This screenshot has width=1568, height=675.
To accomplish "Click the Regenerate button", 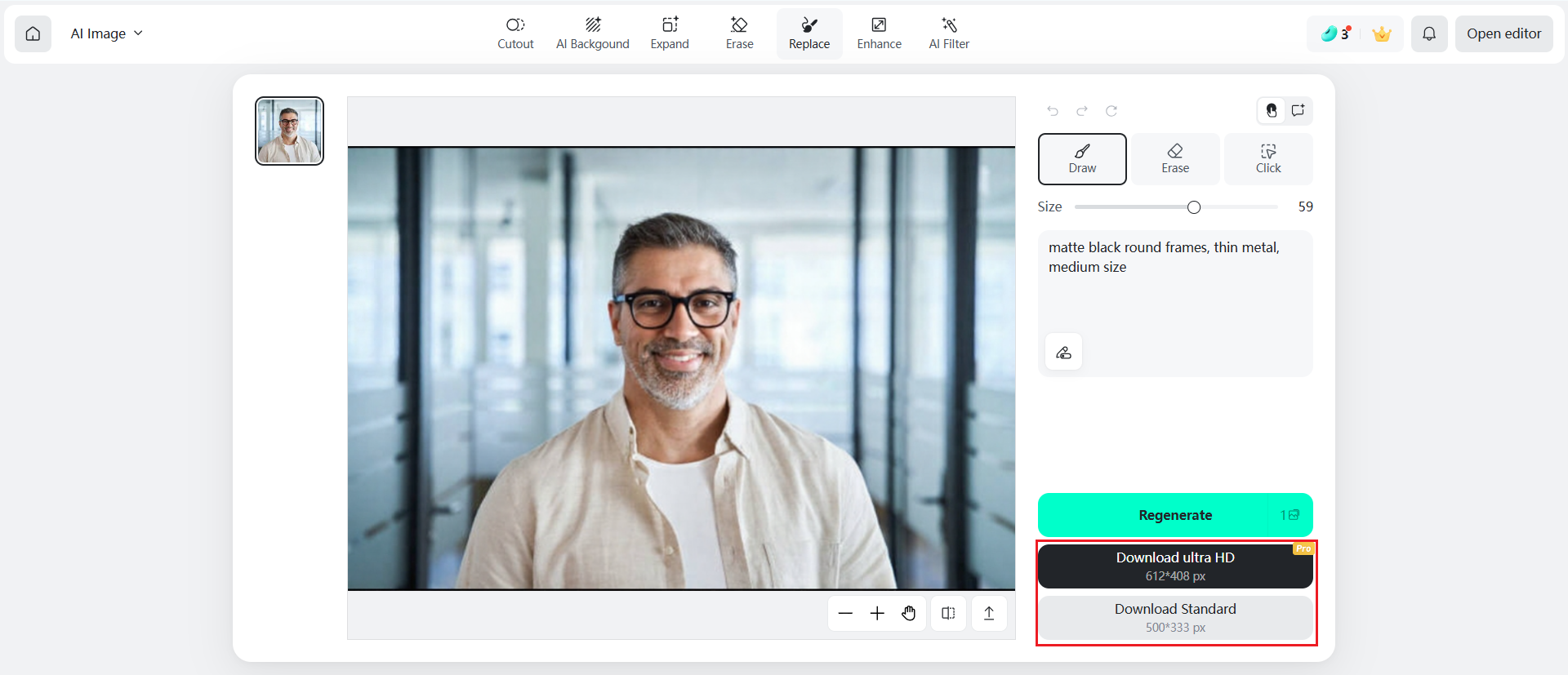I will [1175, 515].
